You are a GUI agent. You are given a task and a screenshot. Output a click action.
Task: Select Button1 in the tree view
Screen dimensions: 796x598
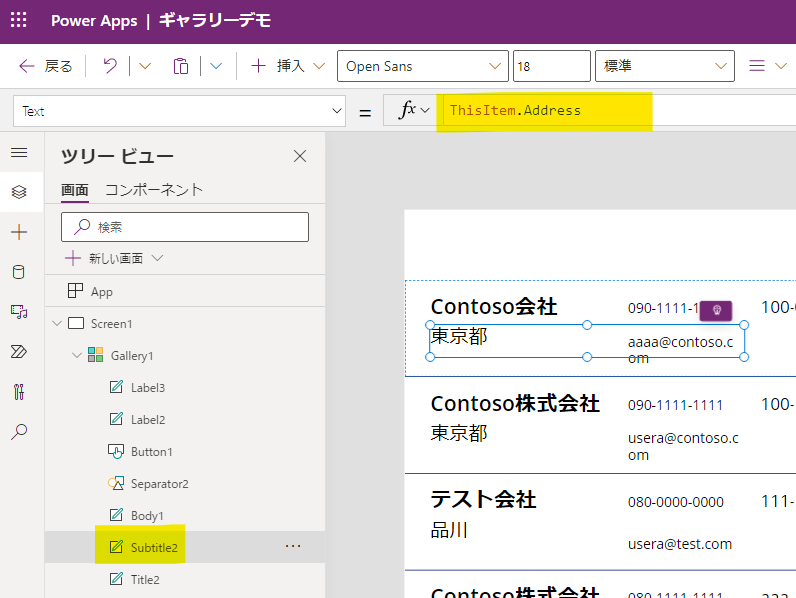pos(151,452)
